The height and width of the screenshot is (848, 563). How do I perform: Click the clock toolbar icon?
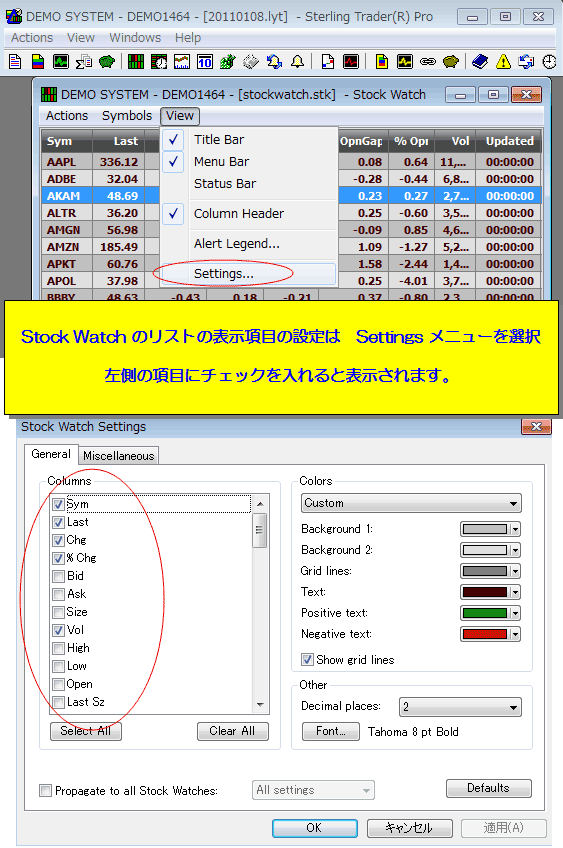pyautogui.click(x=549, y=62)
